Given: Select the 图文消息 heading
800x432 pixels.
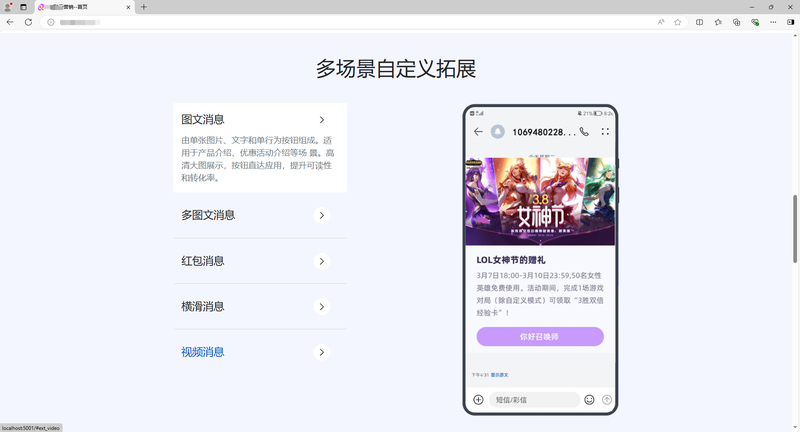Looking at the screenshot, I should 203,120.
